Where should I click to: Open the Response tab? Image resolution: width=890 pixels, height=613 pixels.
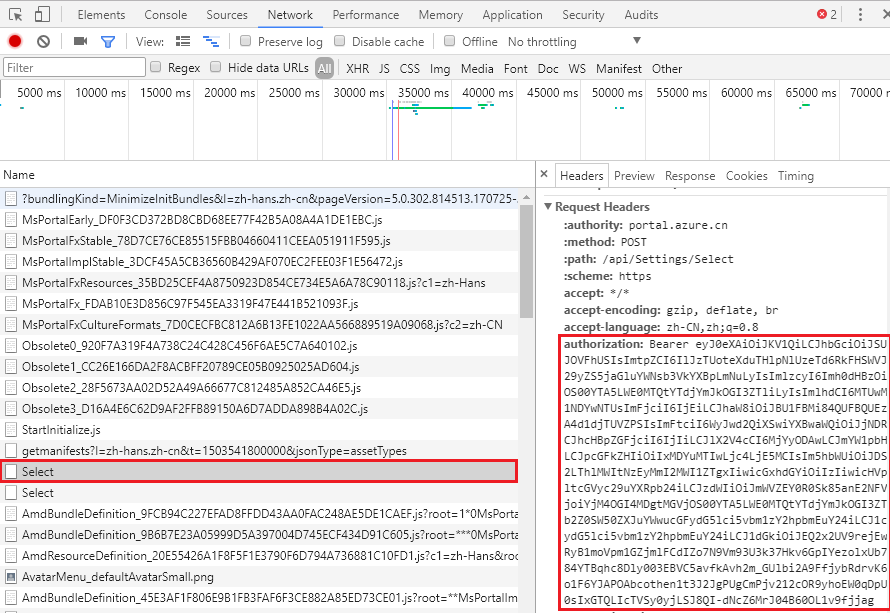690,176
